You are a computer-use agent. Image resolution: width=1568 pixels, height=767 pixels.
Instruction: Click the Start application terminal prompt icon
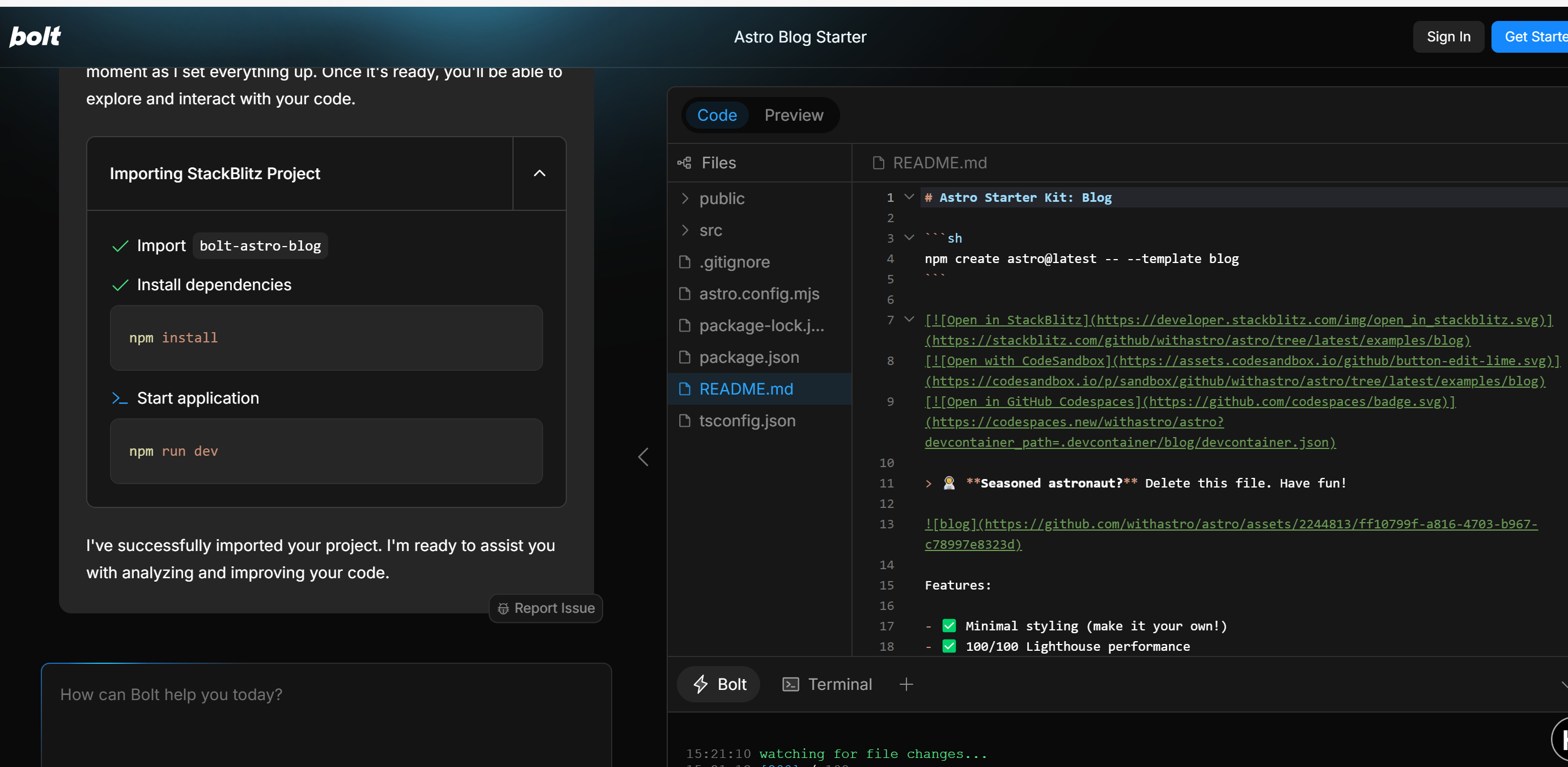pyautogui.click(x=119, y=398)
